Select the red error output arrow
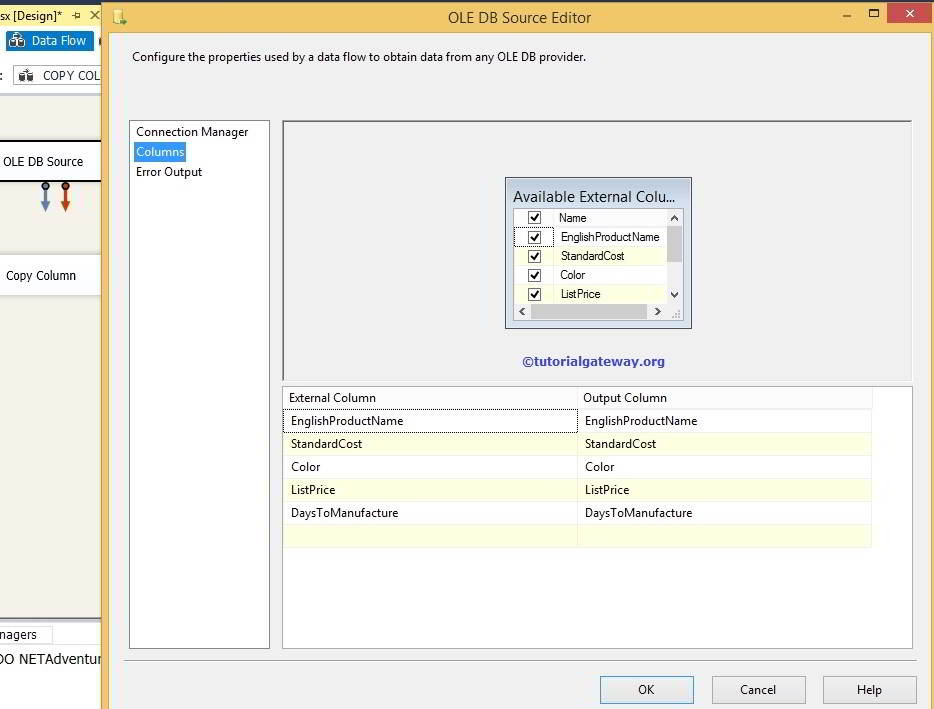This screenshot has height=709, width=934. click(x=65, y=198)
